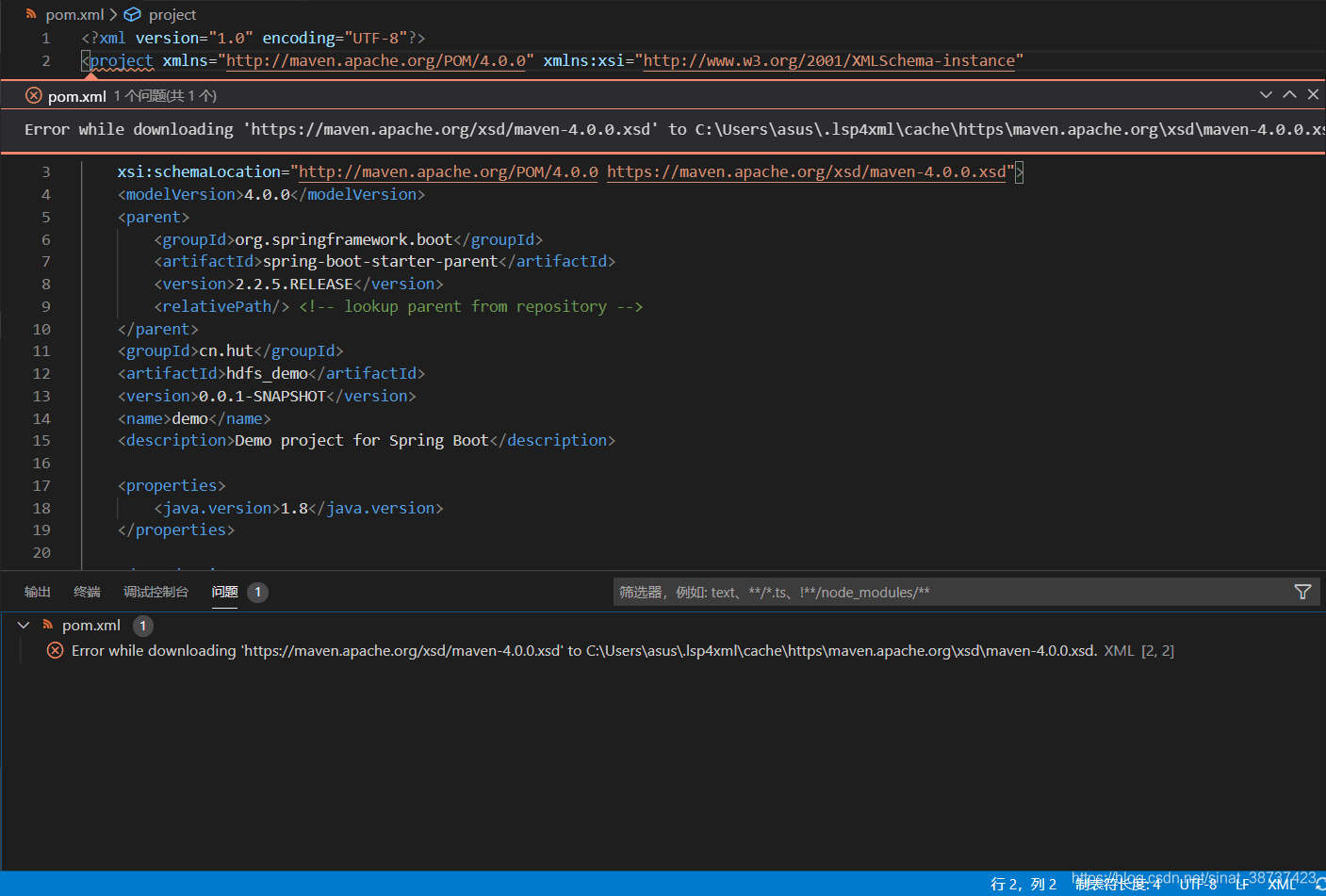The image size is (1326, 896).
Task: Click the modelVersion 4.0.0 value
Action: pyautogui.click(x=267, y=194)
